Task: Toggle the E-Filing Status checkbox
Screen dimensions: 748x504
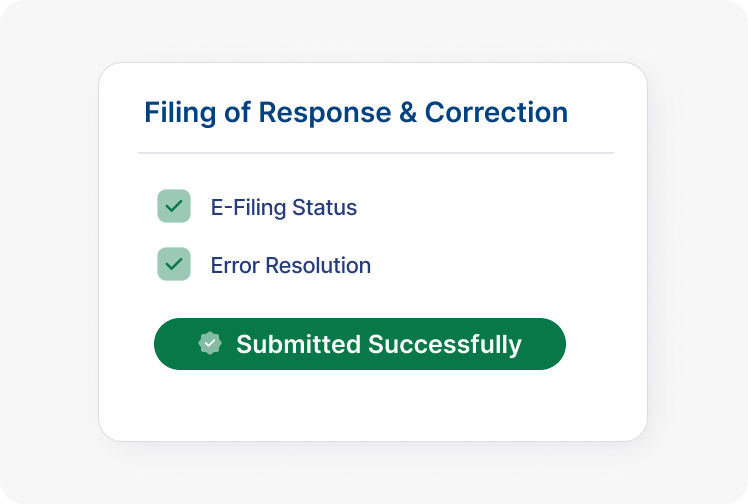Action: pos(174,206)
